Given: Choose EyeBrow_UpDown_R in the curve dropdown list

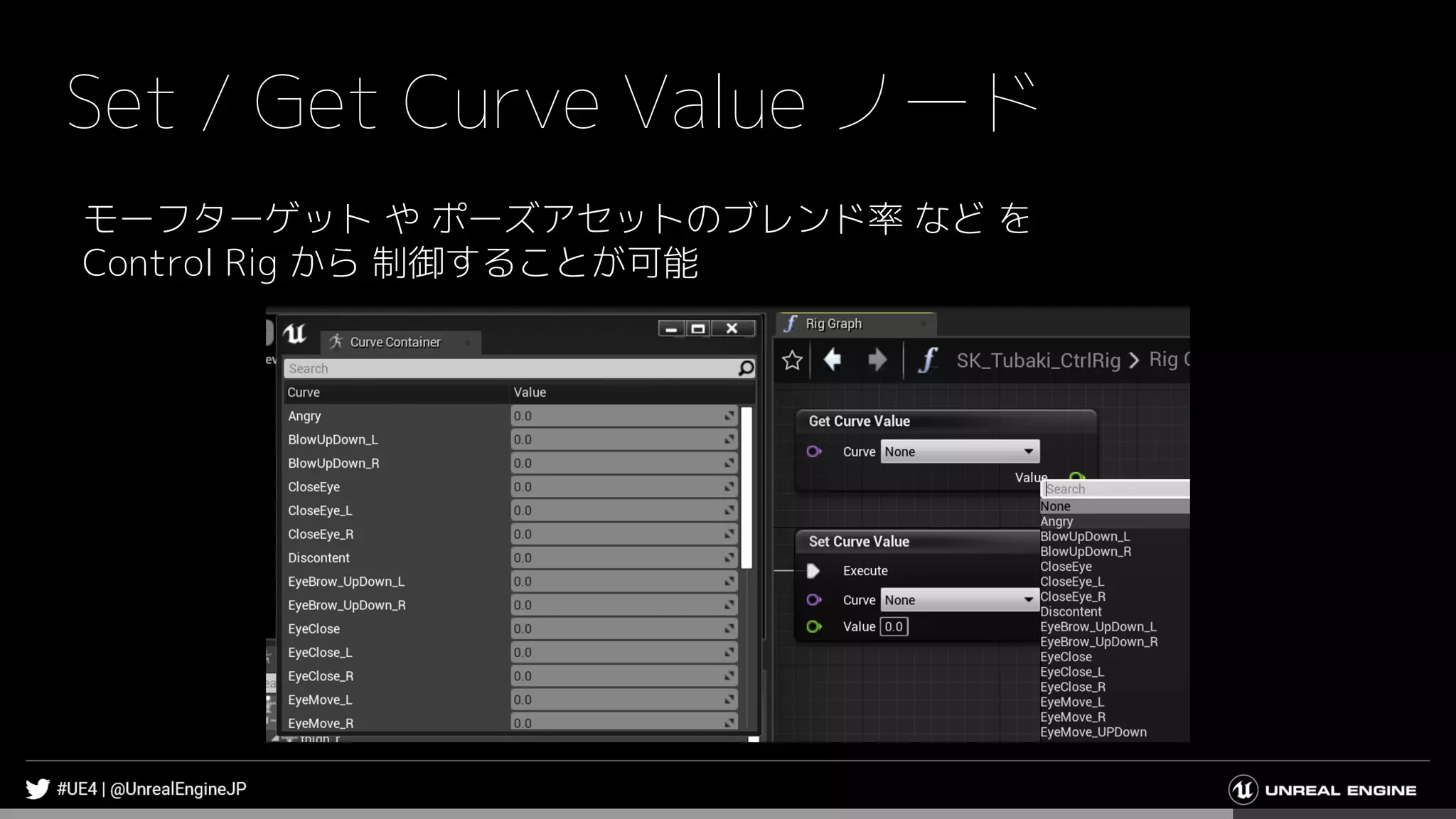Looking at the screenshot, I should coord(1114,641).
